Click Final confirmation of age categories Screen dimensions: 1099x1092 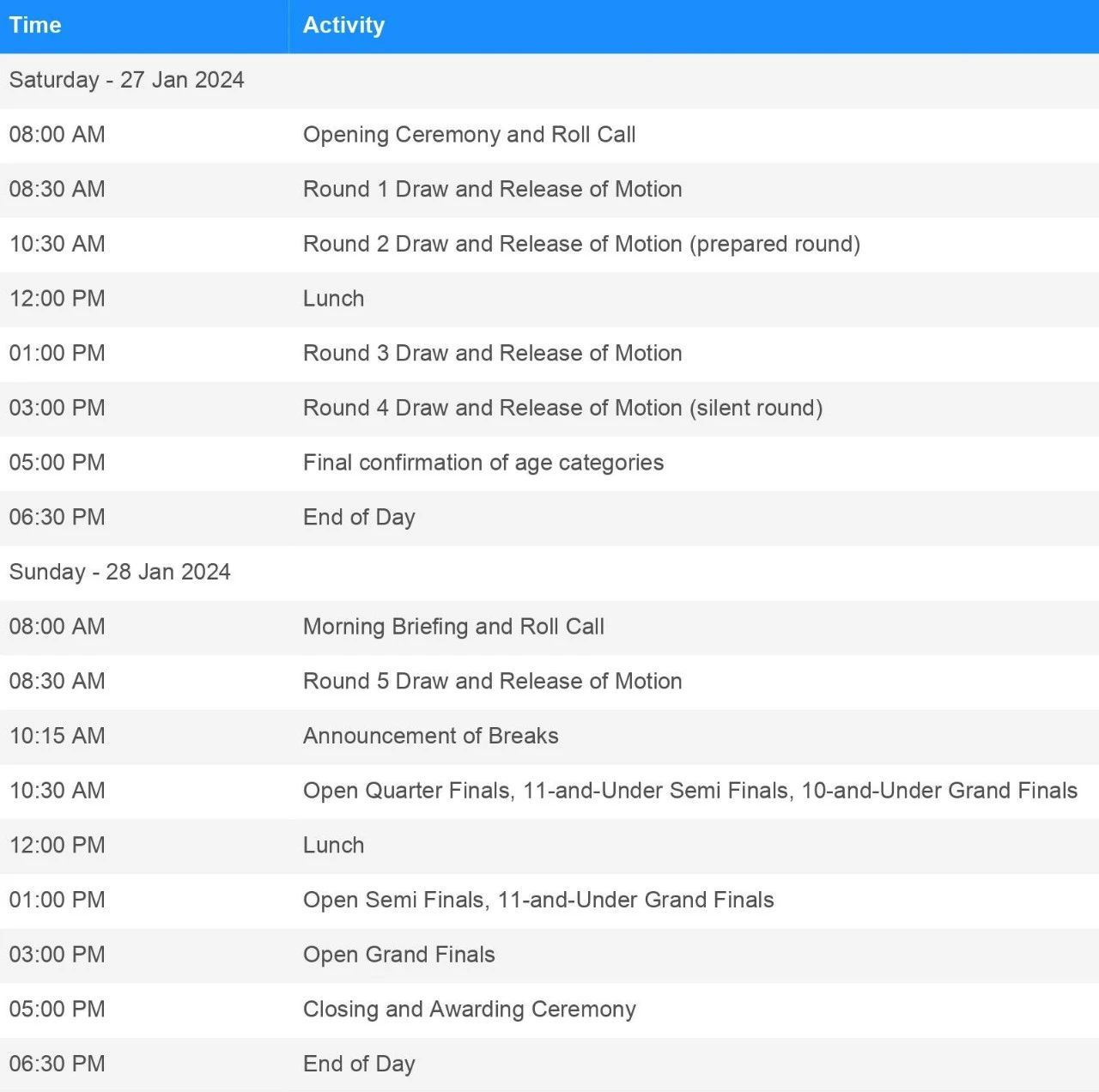pyautogui.click(x=483, y=463)
